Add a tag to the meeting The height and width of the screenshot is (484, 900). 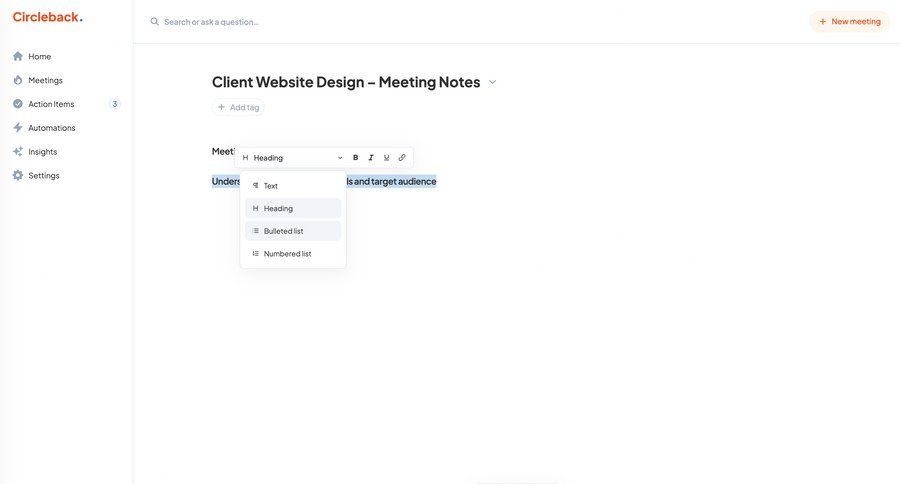pos(238,107)
